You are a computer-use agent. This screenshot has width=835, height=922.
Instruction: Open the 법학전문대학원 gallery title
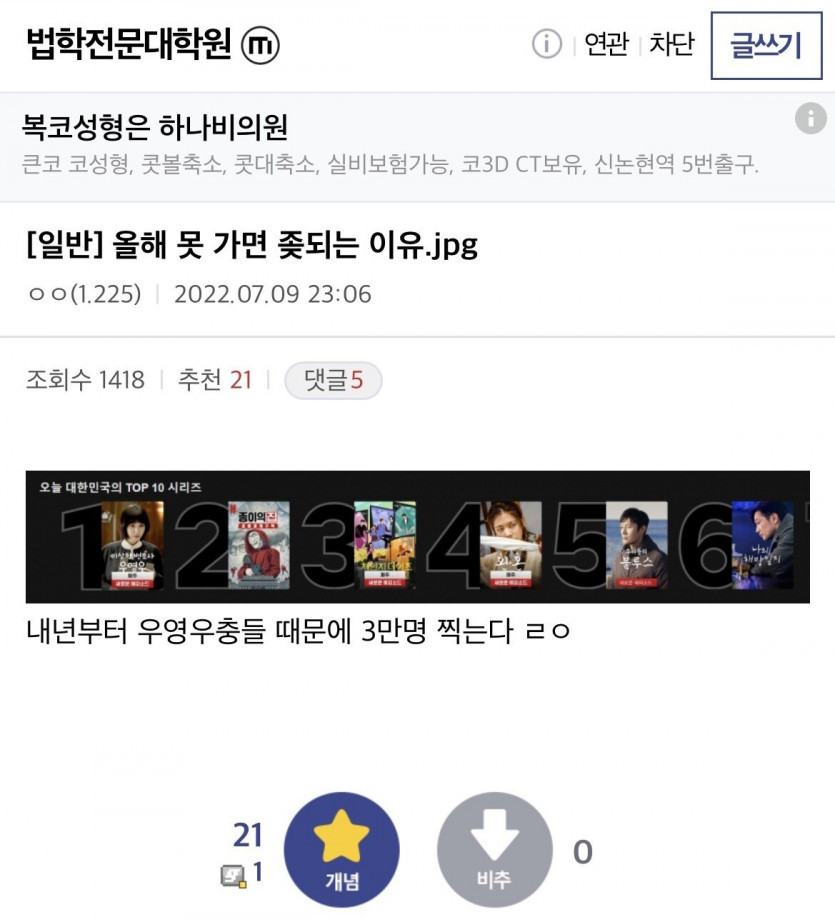click(x=129, y=44)
